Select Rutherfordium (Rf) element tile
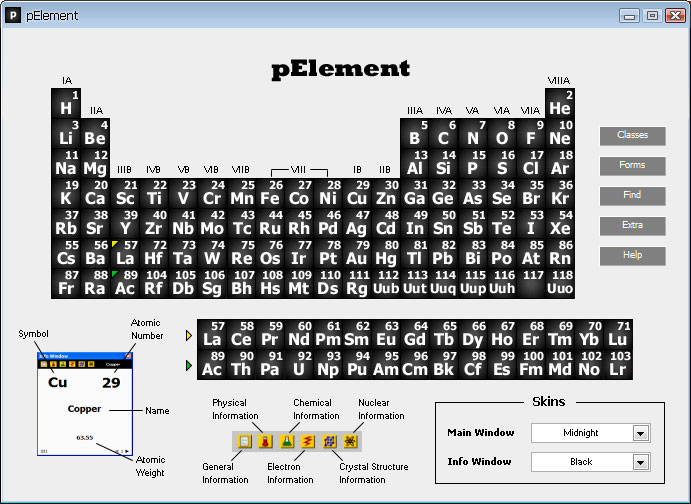Image resolution: width=691 pixels, height=504 pixels. pyautogui.click(x=153, y=283)
